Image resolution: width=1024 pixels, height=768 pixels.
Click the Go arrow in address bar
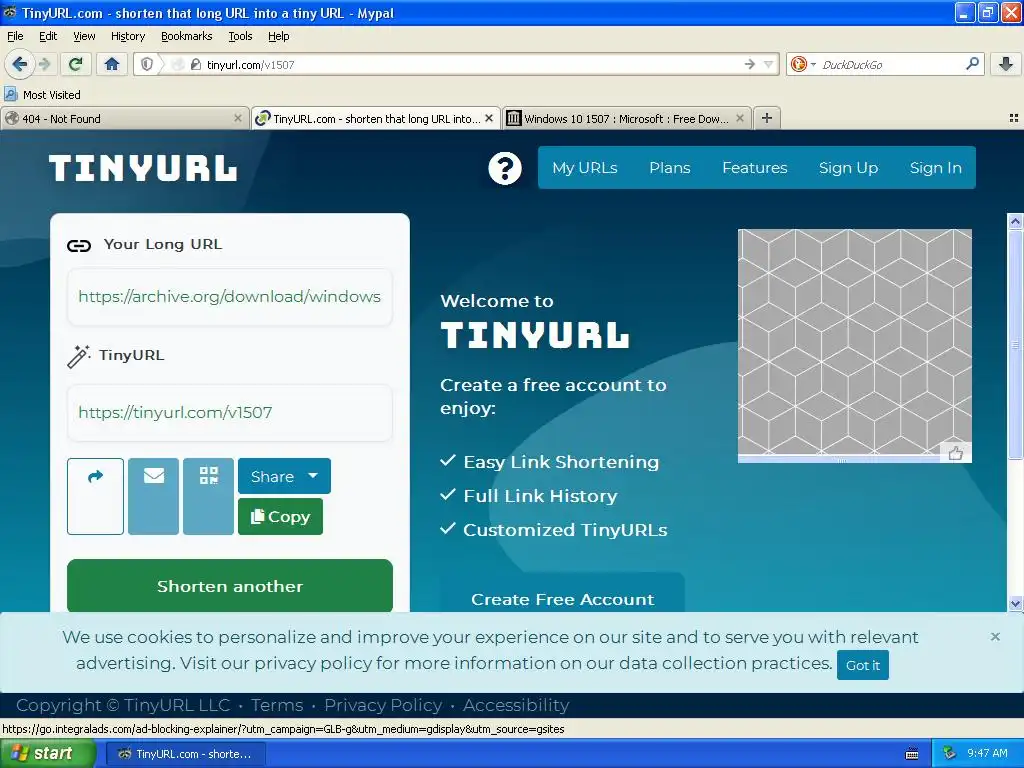coord(749,64)
